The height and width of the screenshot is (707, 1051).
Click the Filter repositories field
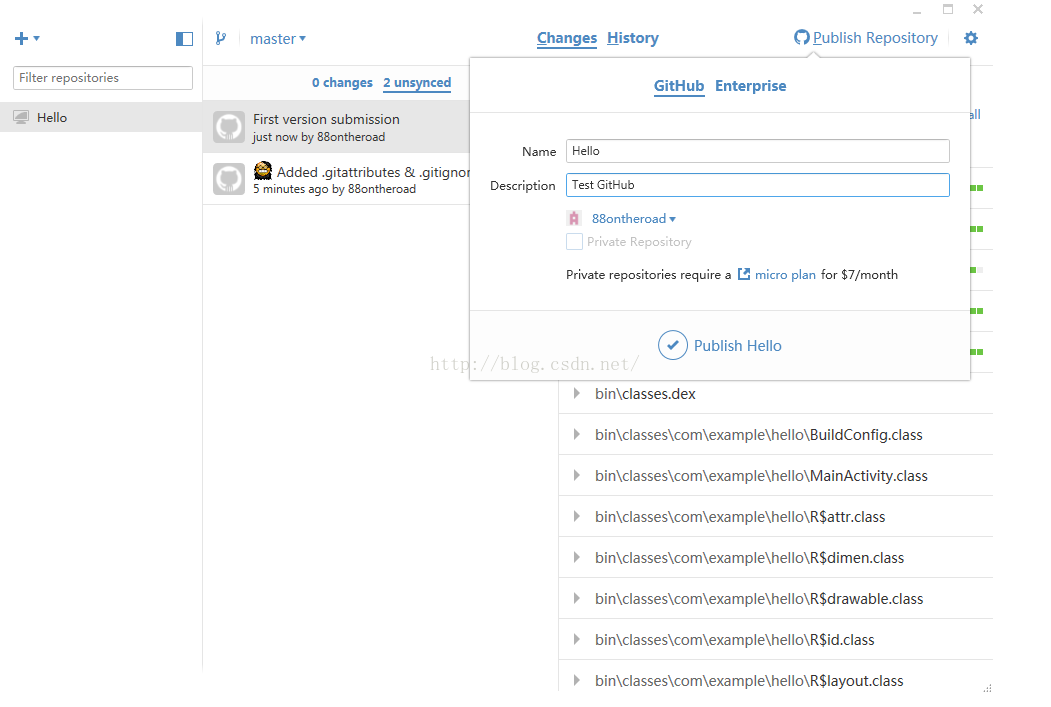click(103, 78)
